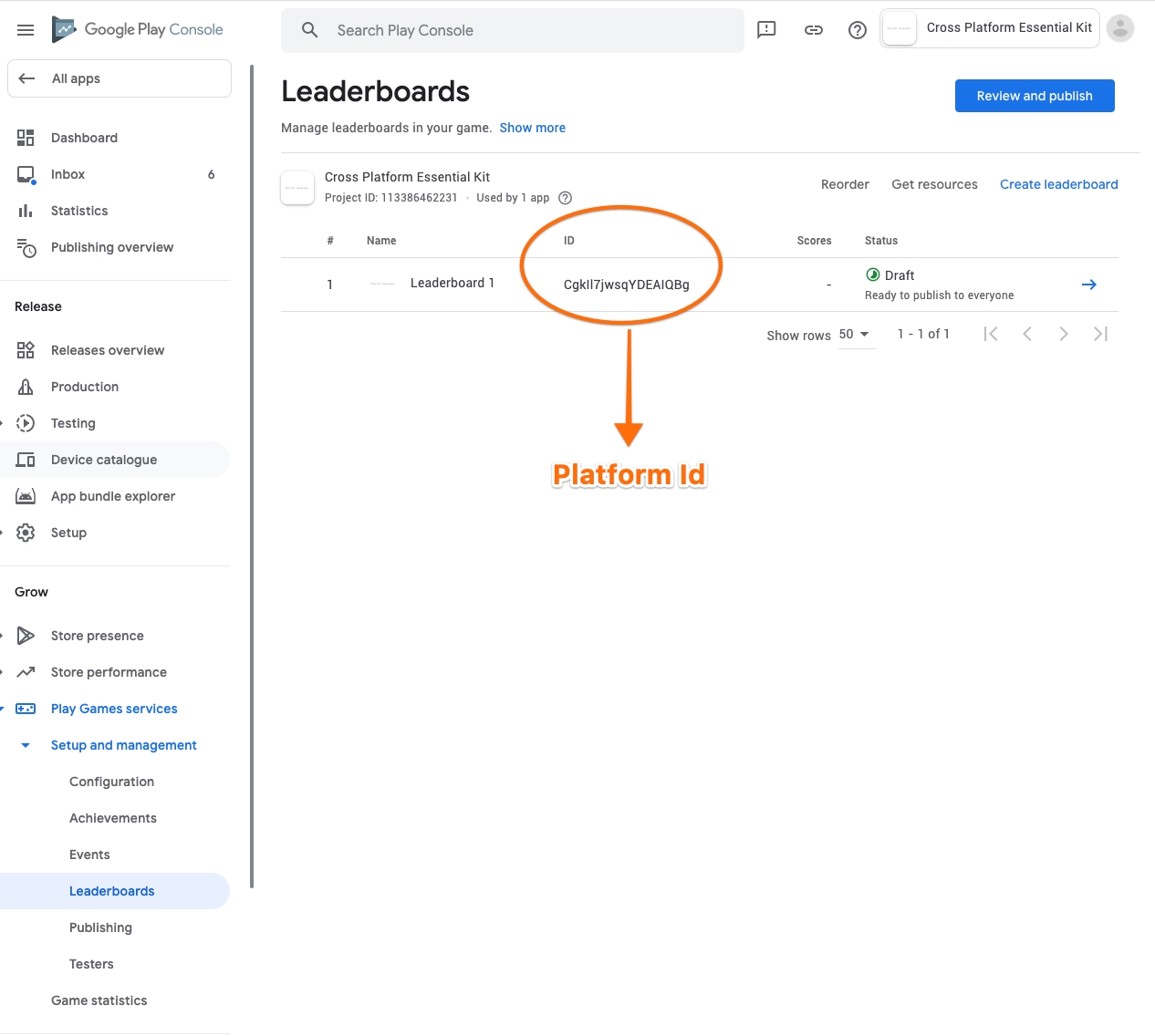Click the leaderboard ID CgkIl7jwsqYDEAIQBg
The height and width of the screenshot is (1036, 1155).
[x=627, y=285]
